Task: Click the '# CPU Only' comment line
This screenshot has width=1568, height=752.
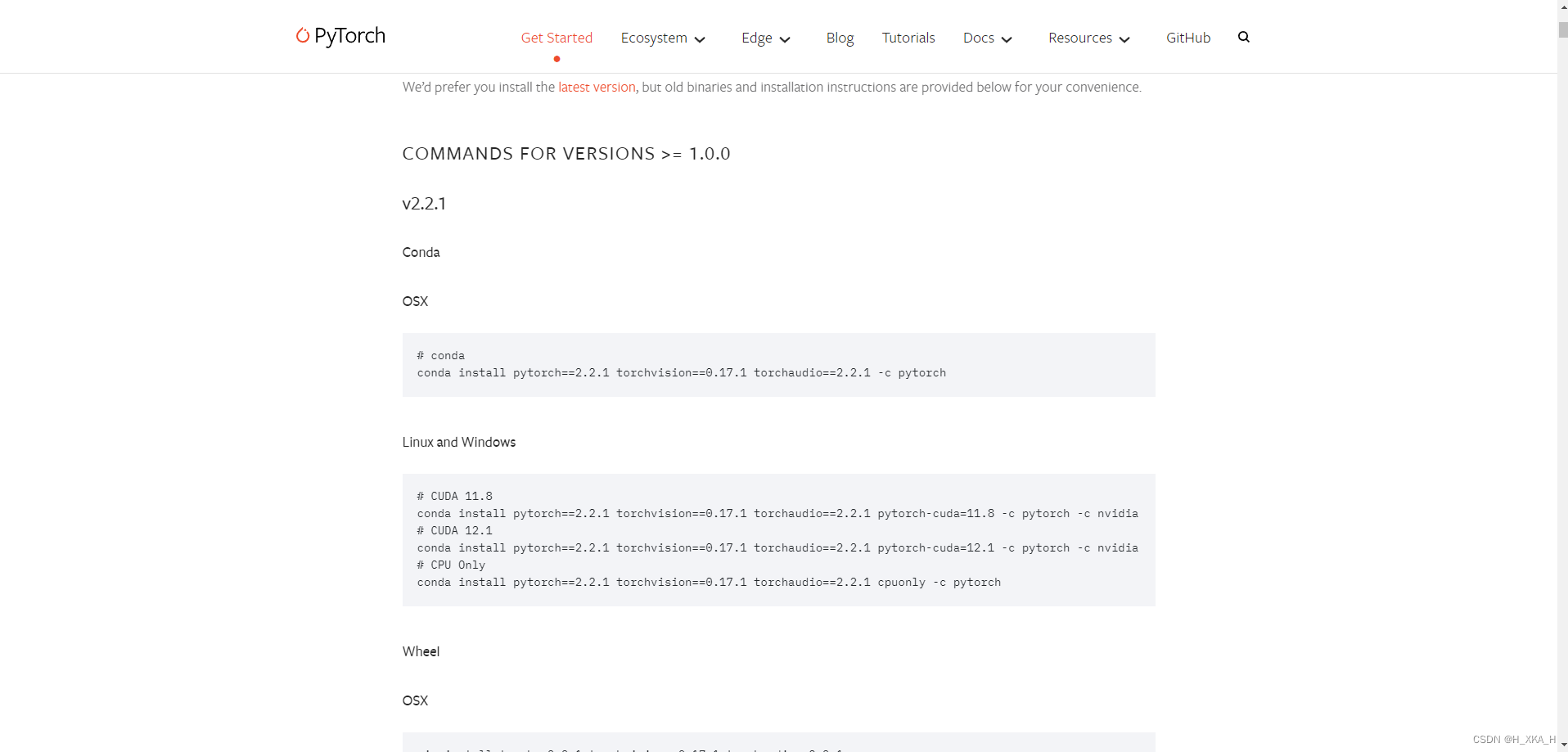Action: tap(451, 565)
